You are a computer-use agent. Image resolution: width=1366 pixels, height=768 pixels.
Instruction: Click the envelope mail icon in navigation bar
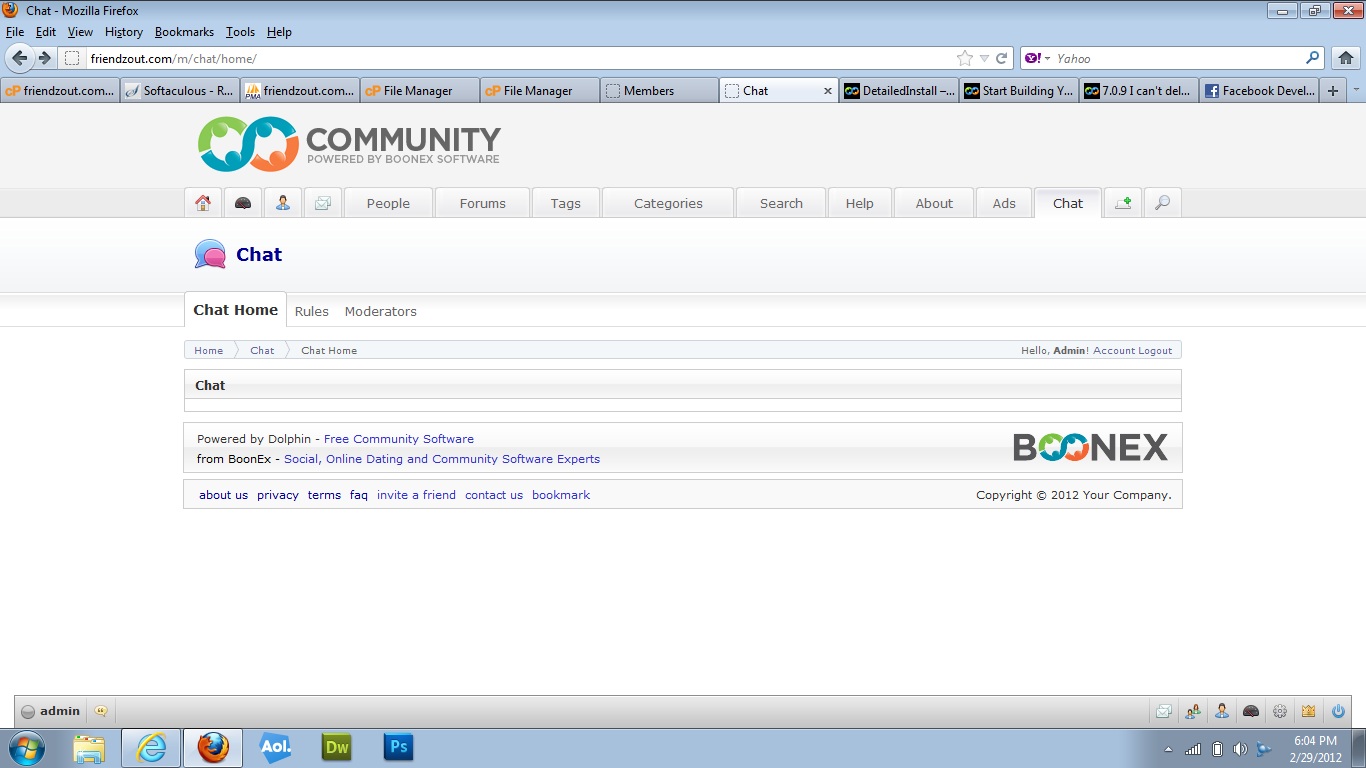pos(323,203)
